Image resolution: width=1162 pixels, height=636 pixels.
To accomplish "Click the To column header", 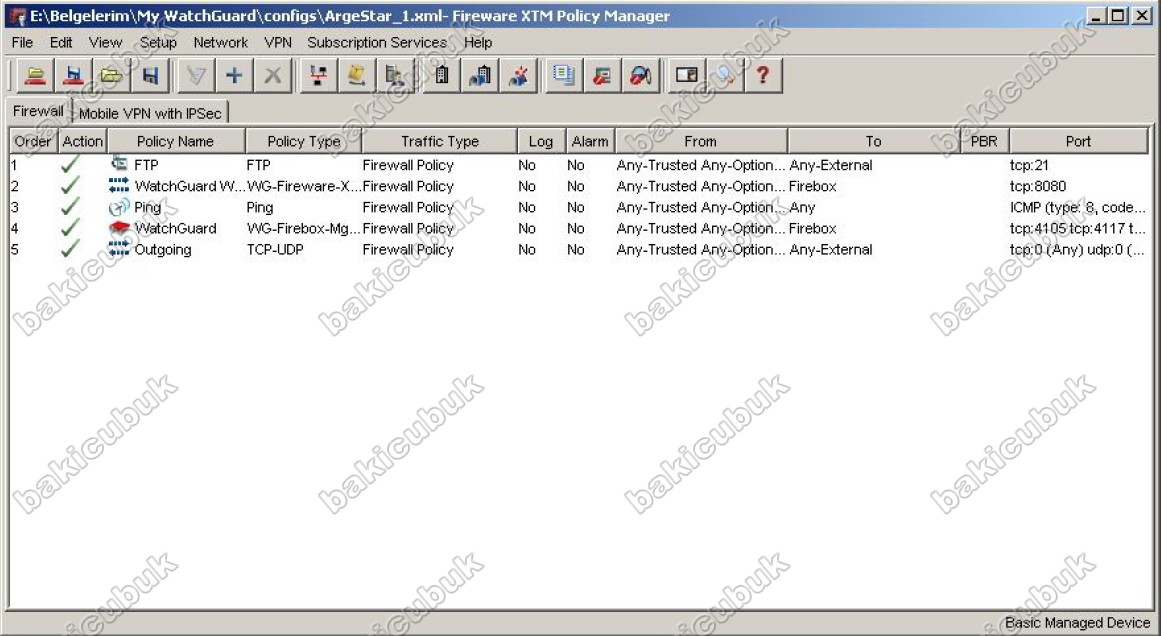I will click(x=874, y=141).
